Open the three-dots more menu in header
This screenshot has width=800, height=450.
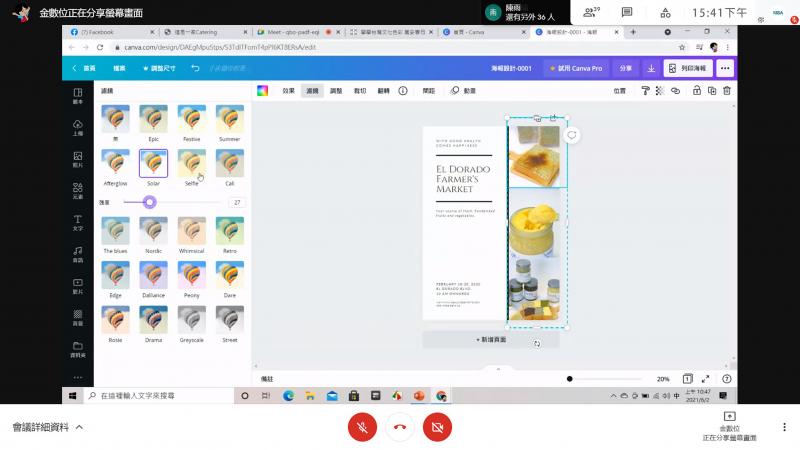[725, 68]
